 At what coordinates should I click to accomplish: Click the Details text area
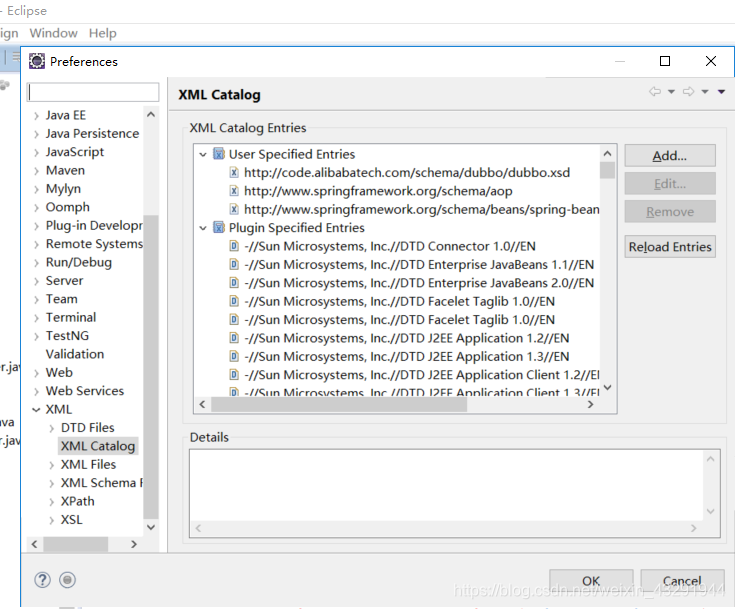[446, 485]
